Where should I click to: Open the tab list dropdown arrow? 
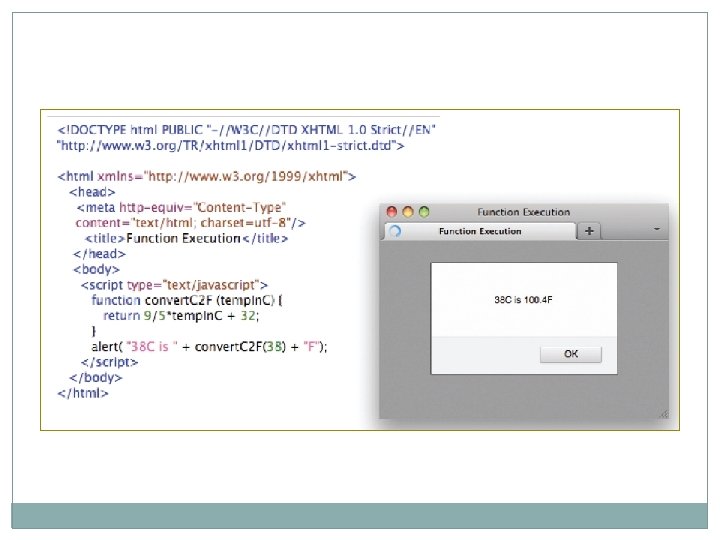tap(657, 229)
